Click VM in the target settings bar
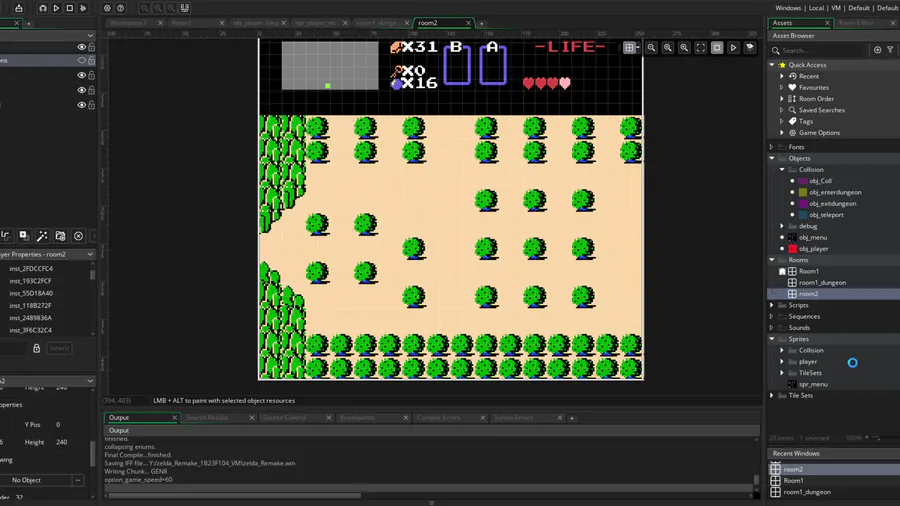This screenshot has width=900, height=506. (x=836, y=8)
